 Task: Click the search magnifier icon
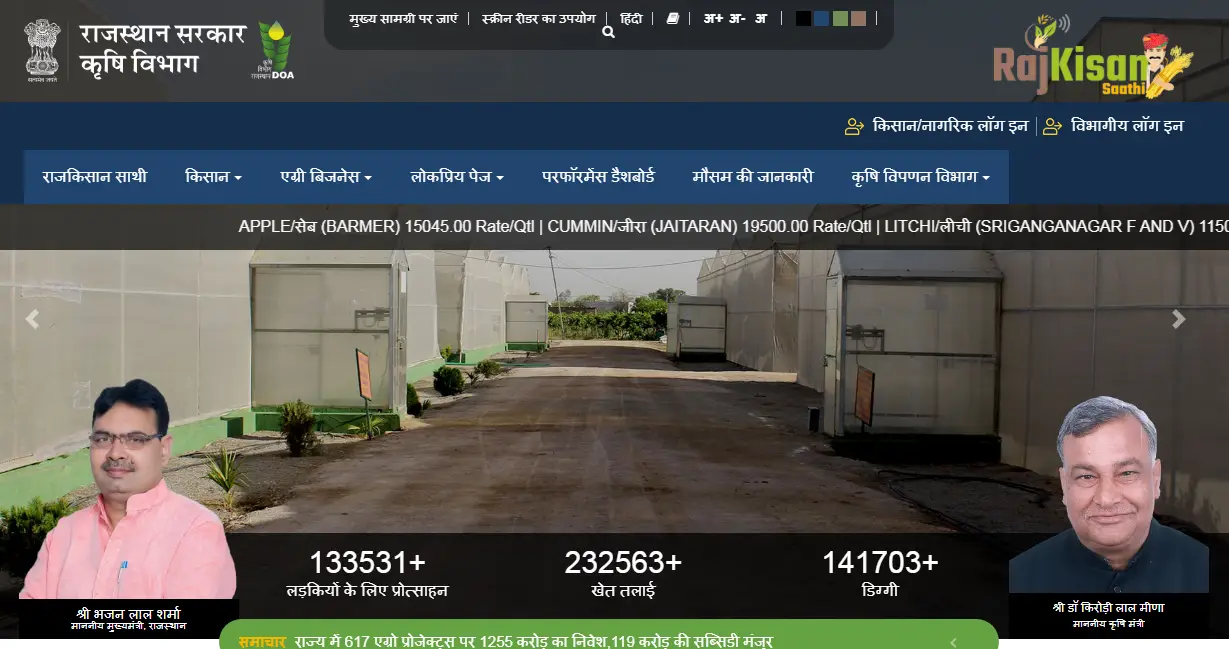[608, 32]
